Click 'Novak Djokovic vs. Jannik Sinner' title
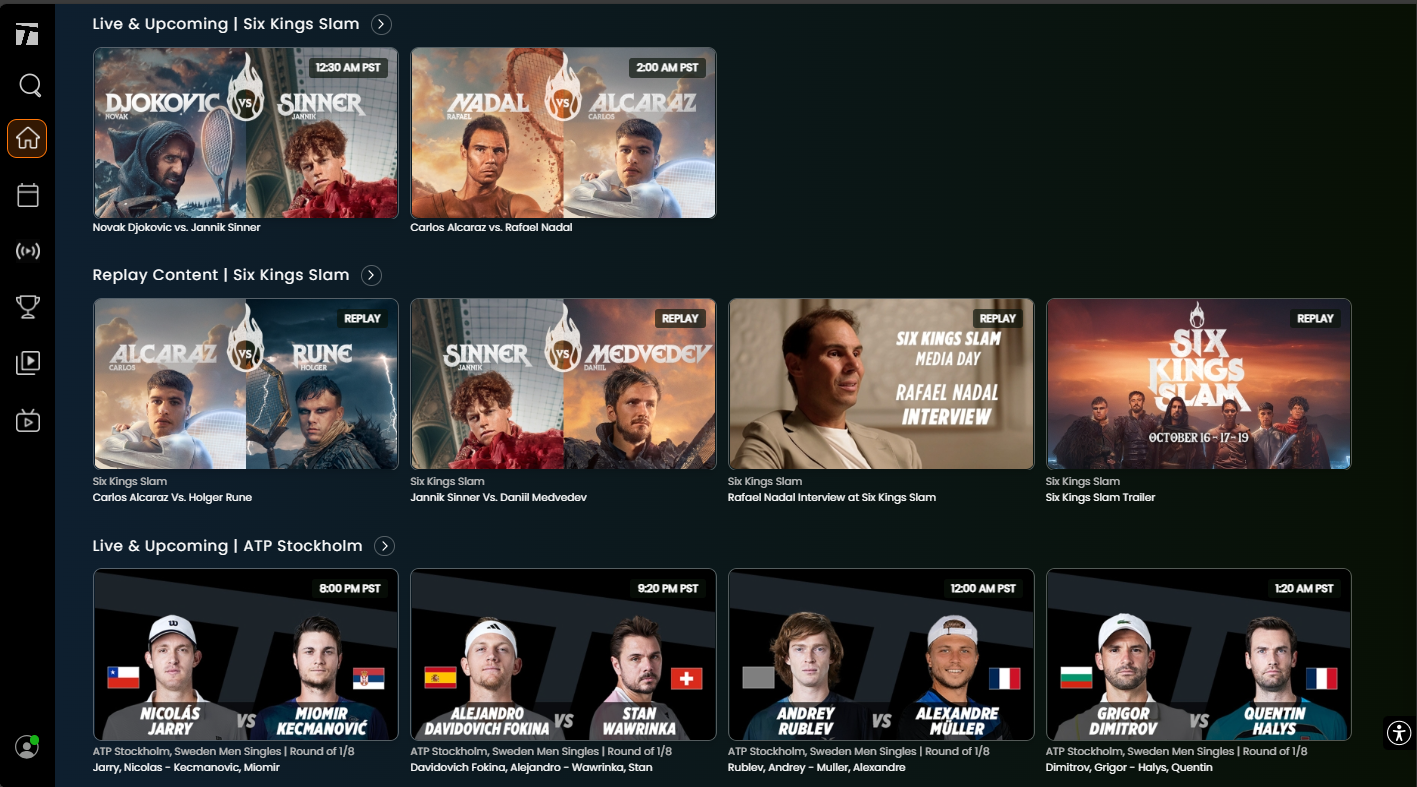Viewport: 1417px width, 787px height. [x=176, y=228]
